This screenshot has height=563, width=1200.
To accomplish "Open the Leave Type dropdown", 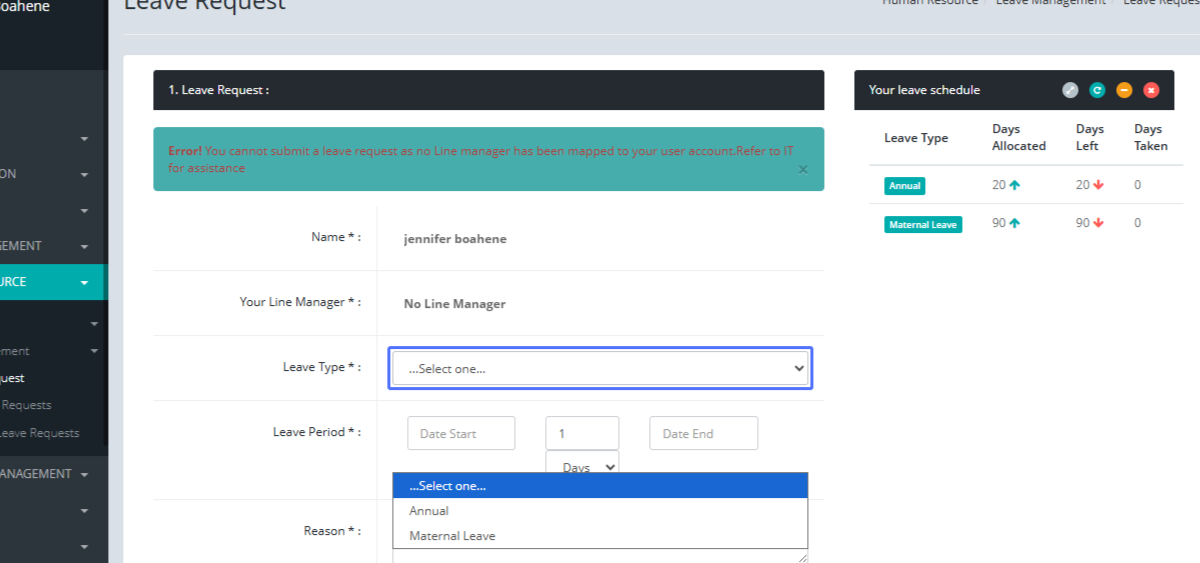I will pos(600,368).
